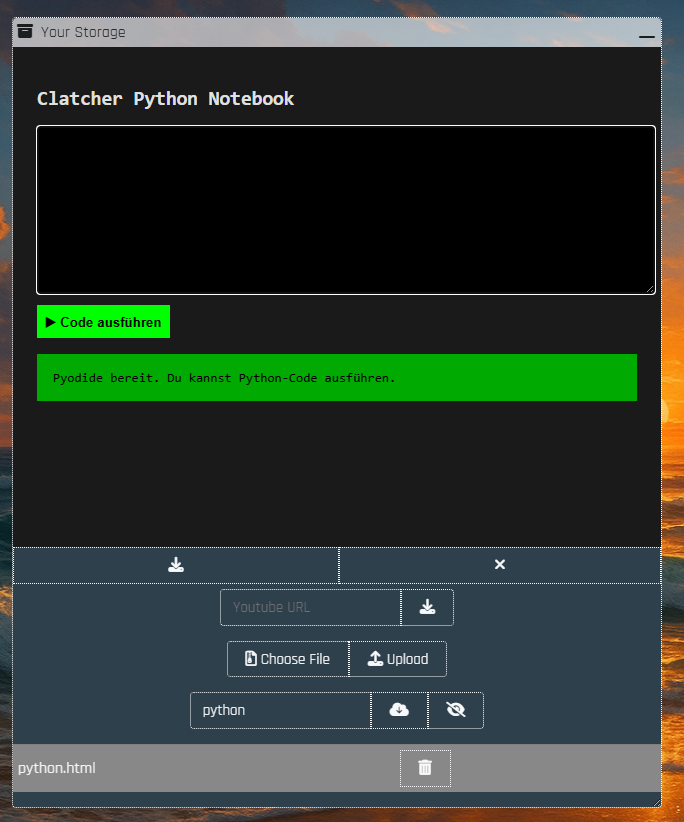Click the code editor resize grip
The height and width of the screenshot is (822, 684).
tap(650, 289)
